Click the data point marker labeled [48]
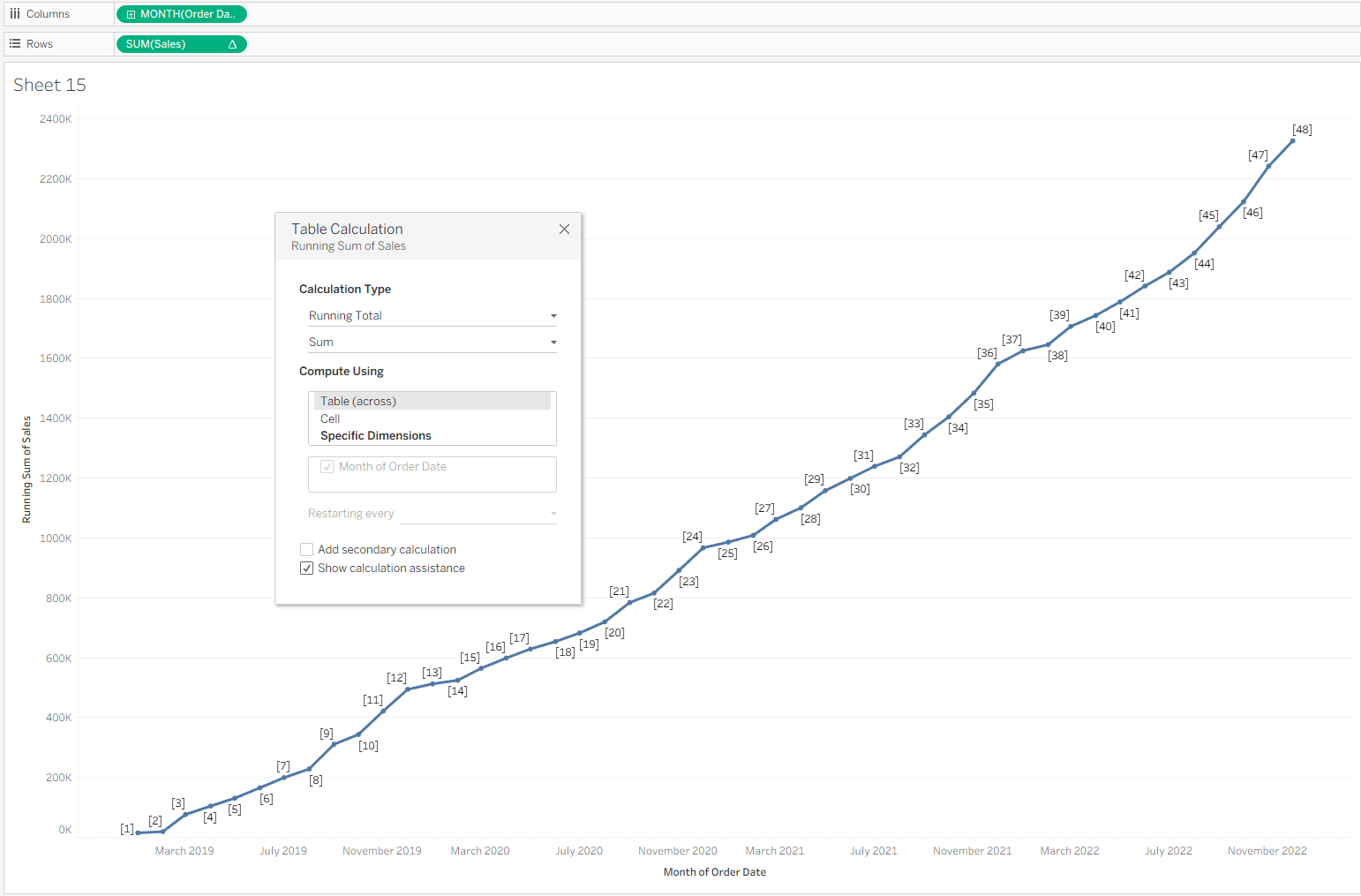This screenshot has height=896, width=1361. pos(1292,140)
